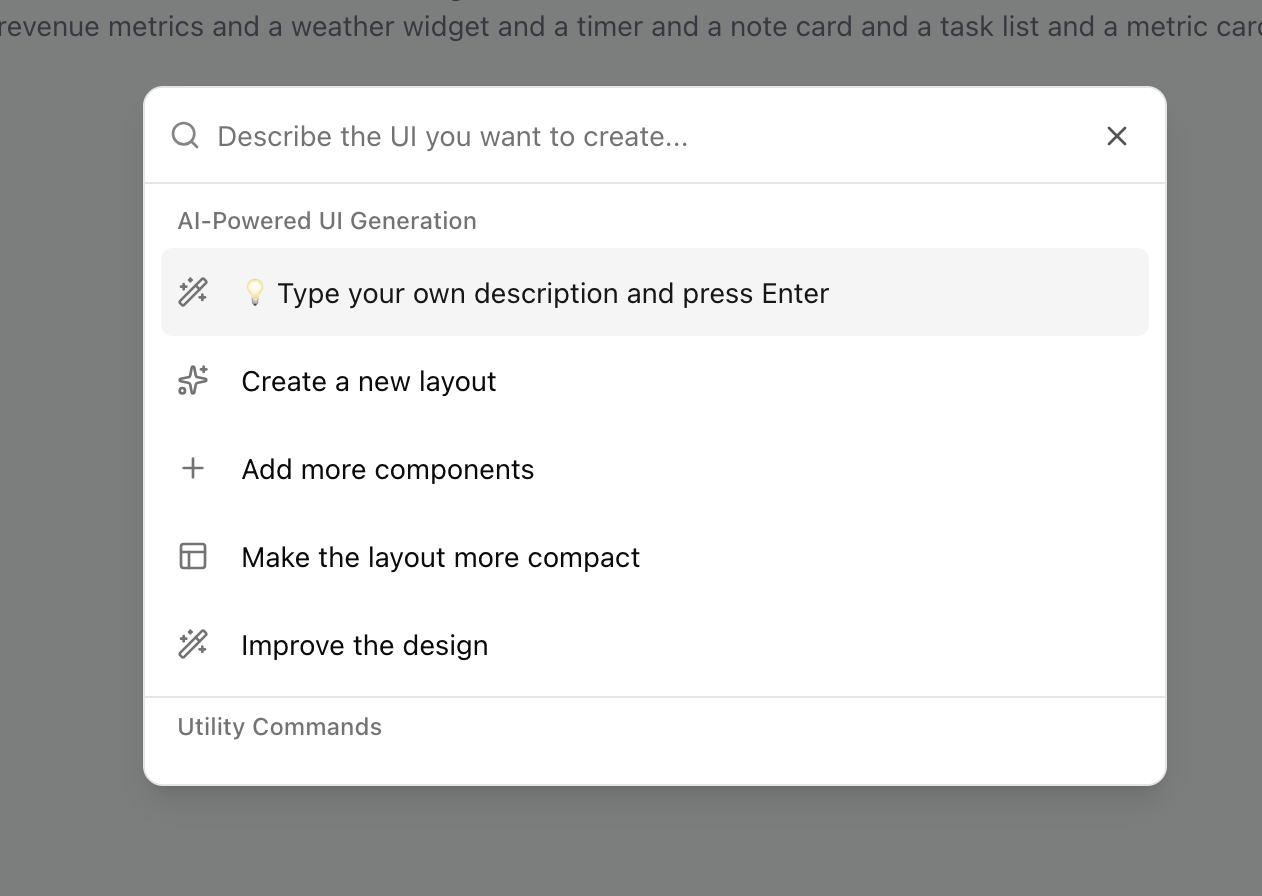Click the magnifying glass search icon
The height and width of the screenshot is (896, 1262).
click(x=185, y=135)
